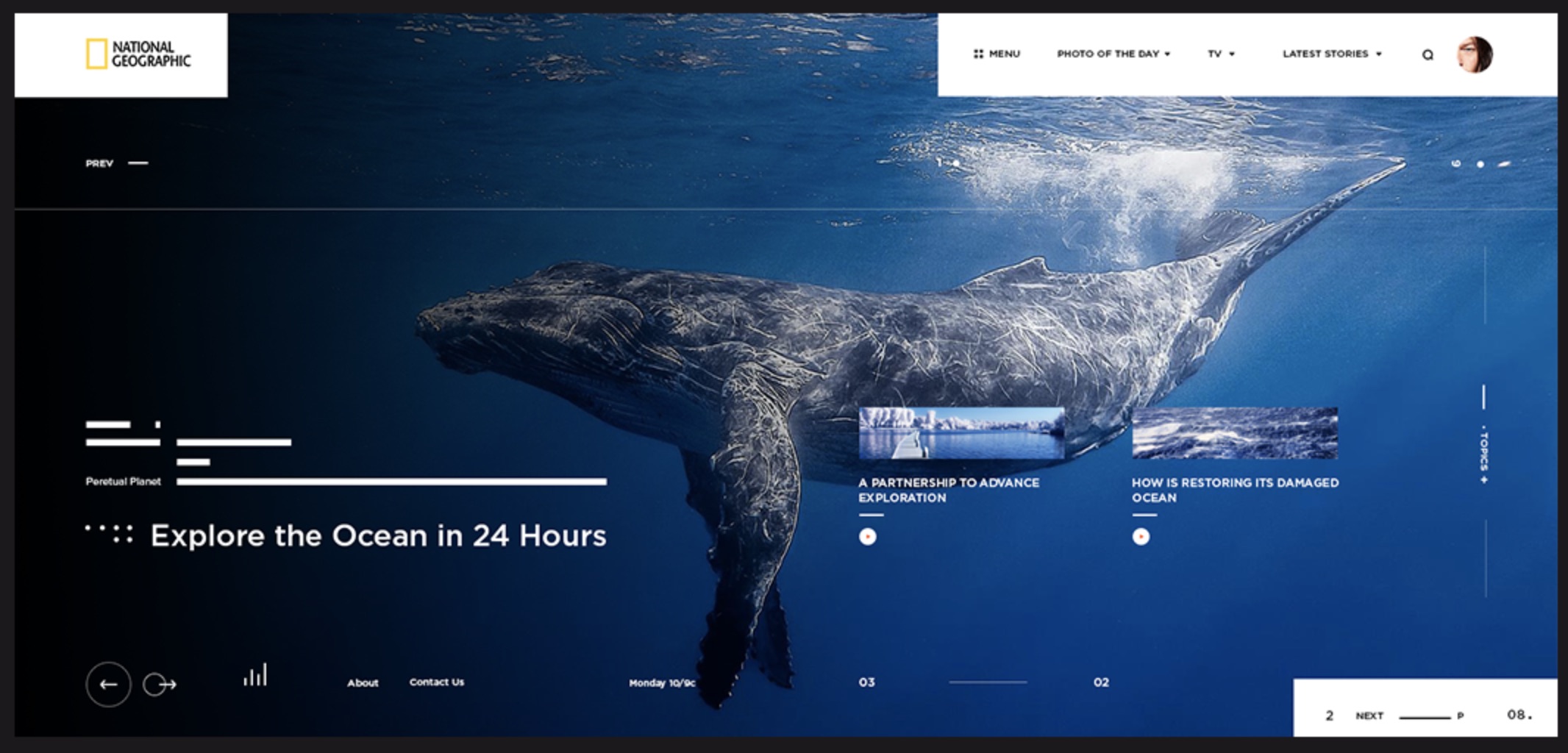Click the grid icon beside Menu
1568x753 pixels.
point(978,54)
